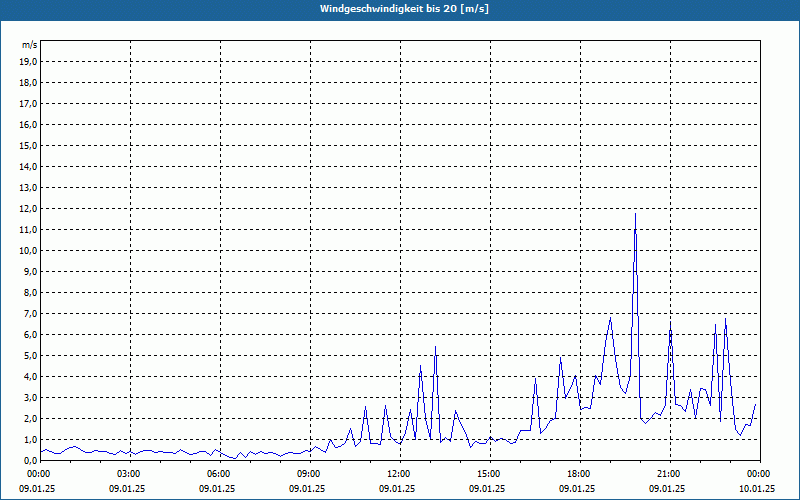This screenshot has height=500, width=800.
Task: Click the '09.01.25' date under 12:00
Action: 397,488
